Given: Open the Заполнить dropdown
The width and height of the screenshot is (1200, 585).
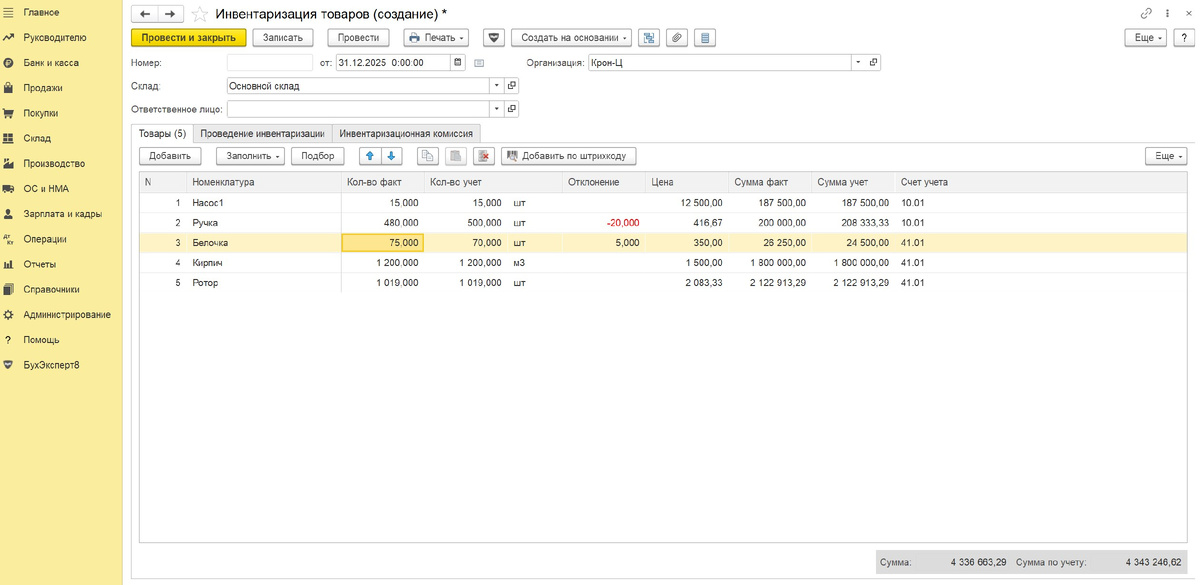Looking at the screenshot, I should 250,156.
